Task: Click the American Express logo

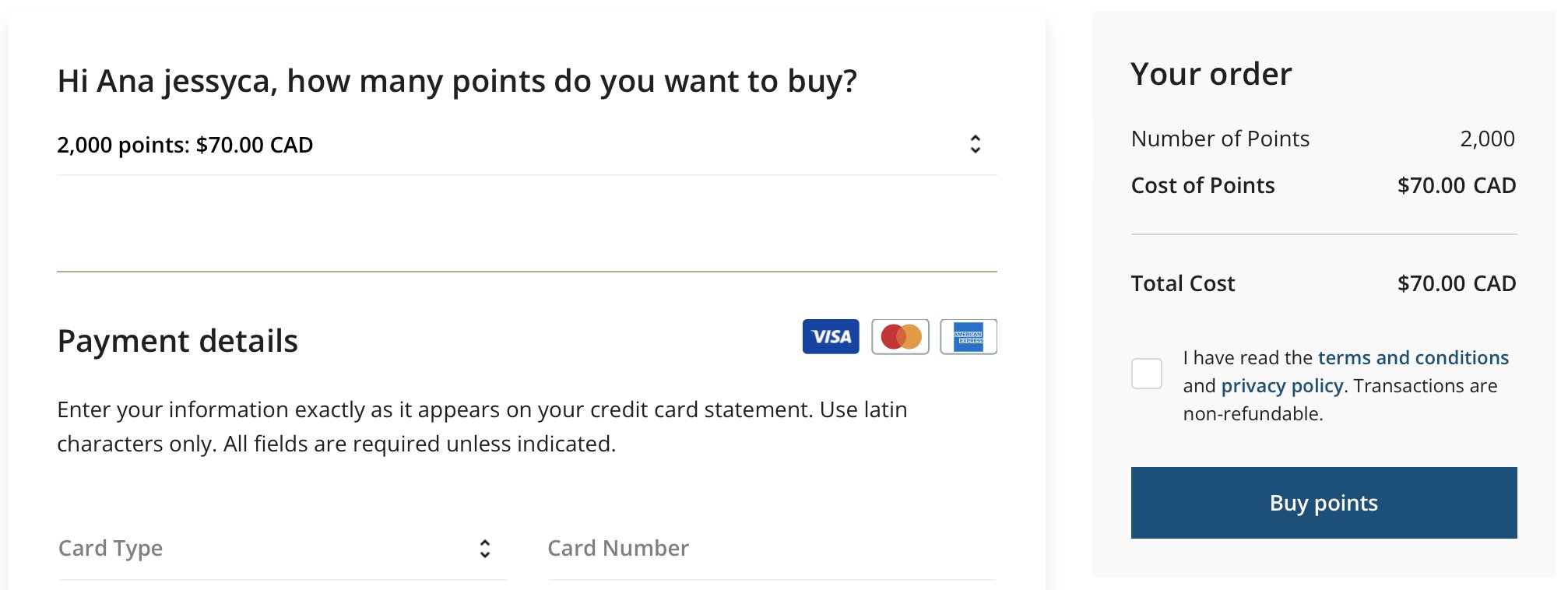Action: click(x=969, y=336)
